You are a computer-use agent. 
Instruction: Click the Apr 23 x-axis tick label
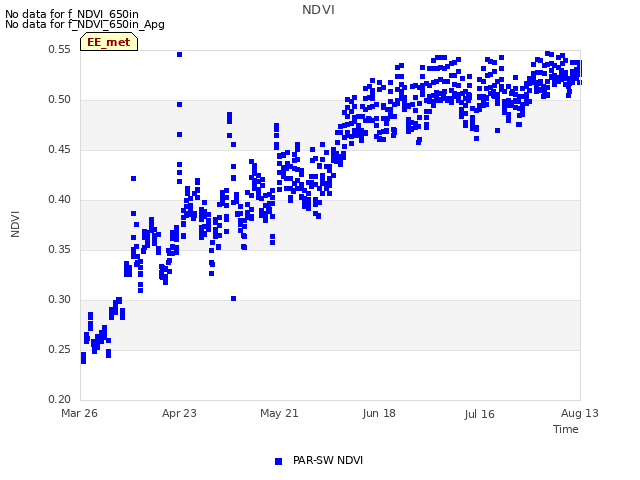pos(179,413)
